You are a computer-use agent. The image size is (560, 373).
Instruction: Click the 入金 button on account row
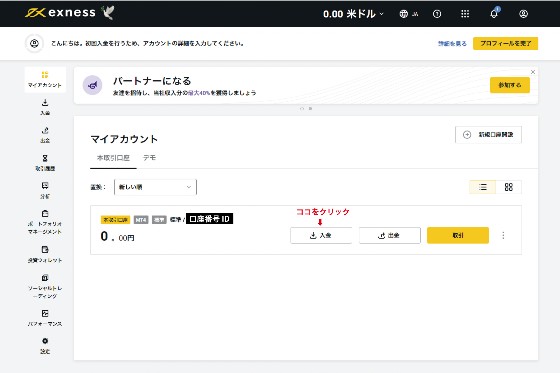(321, 235)
